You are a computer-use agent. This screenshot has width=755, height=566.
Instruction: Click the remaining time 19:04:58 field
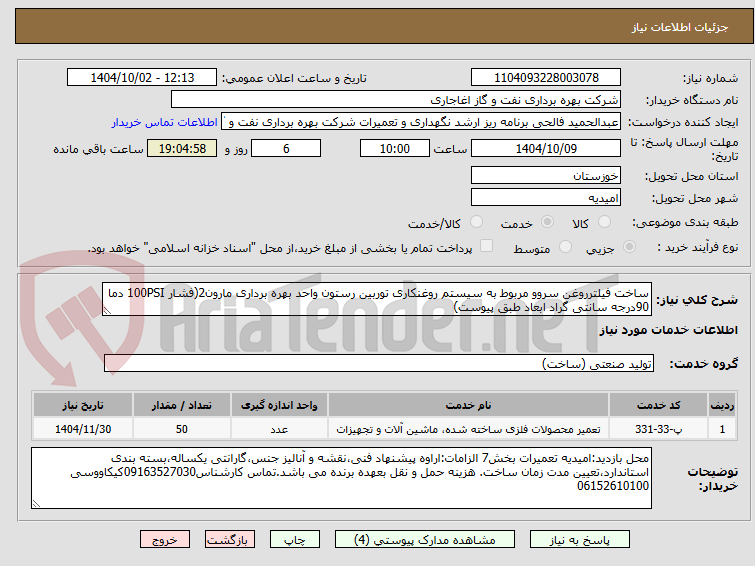(x=182, y=148)
